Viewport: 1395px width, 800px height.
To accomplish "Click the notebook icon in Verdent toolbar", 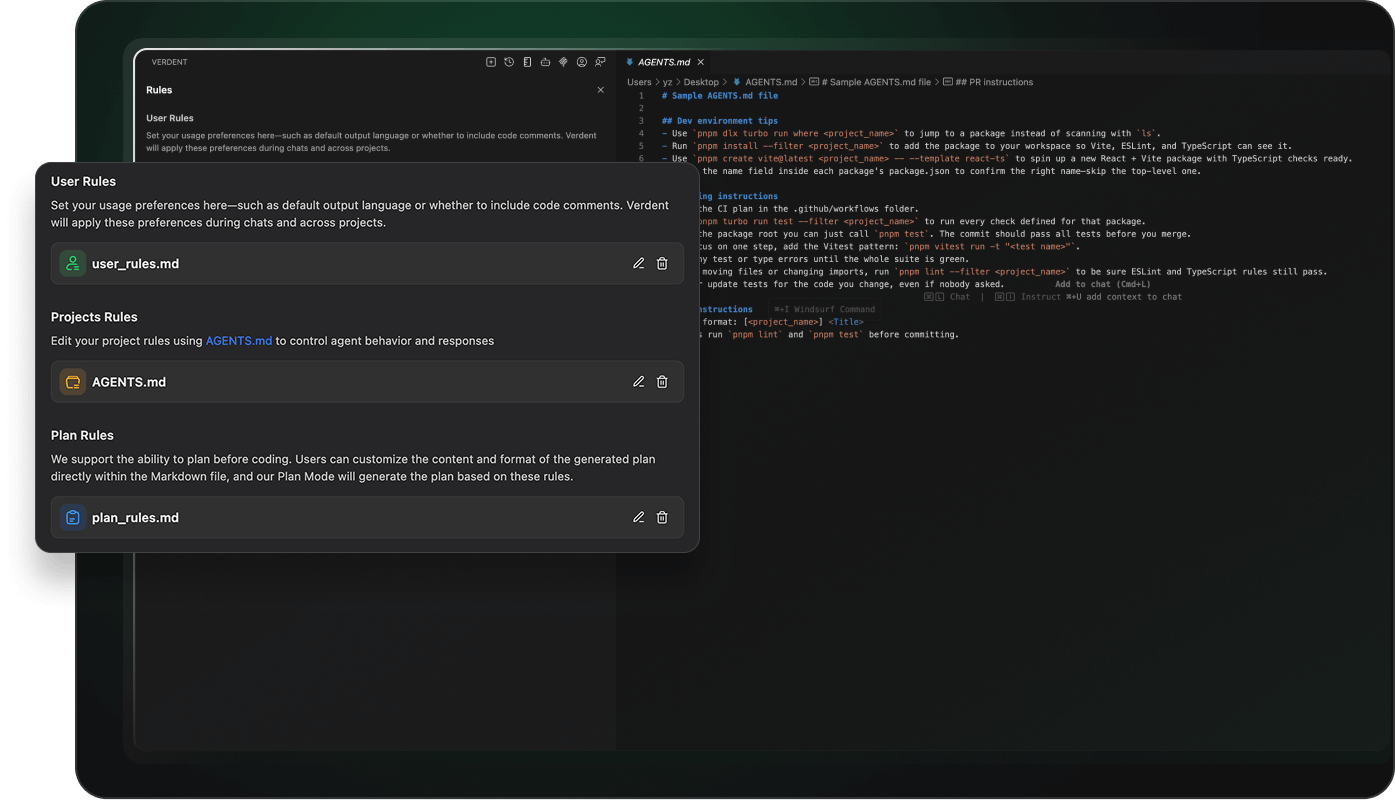I will pyautogui.click(x=527, y=62).
